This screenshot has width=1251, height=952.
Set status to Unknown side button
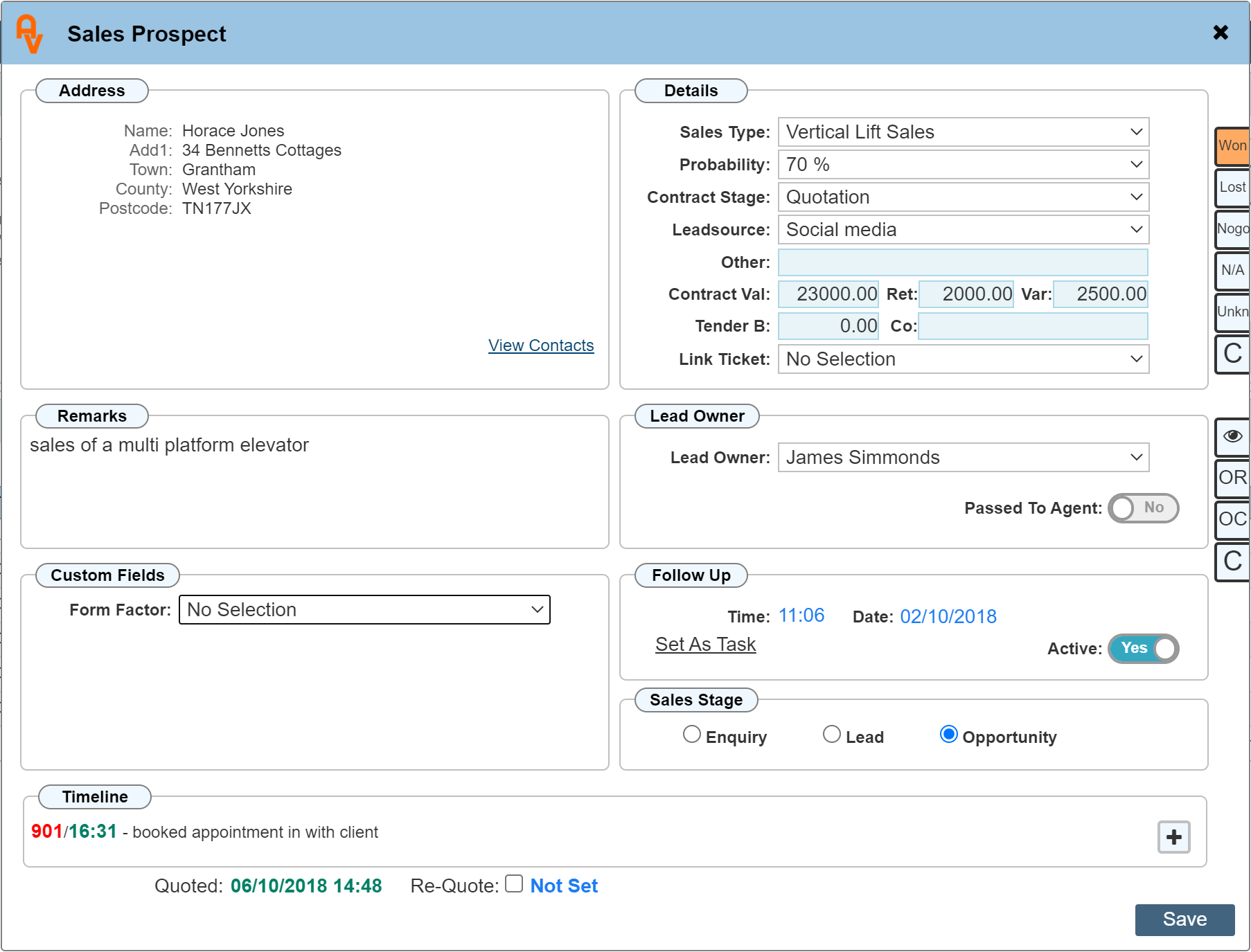(1232, 312)
